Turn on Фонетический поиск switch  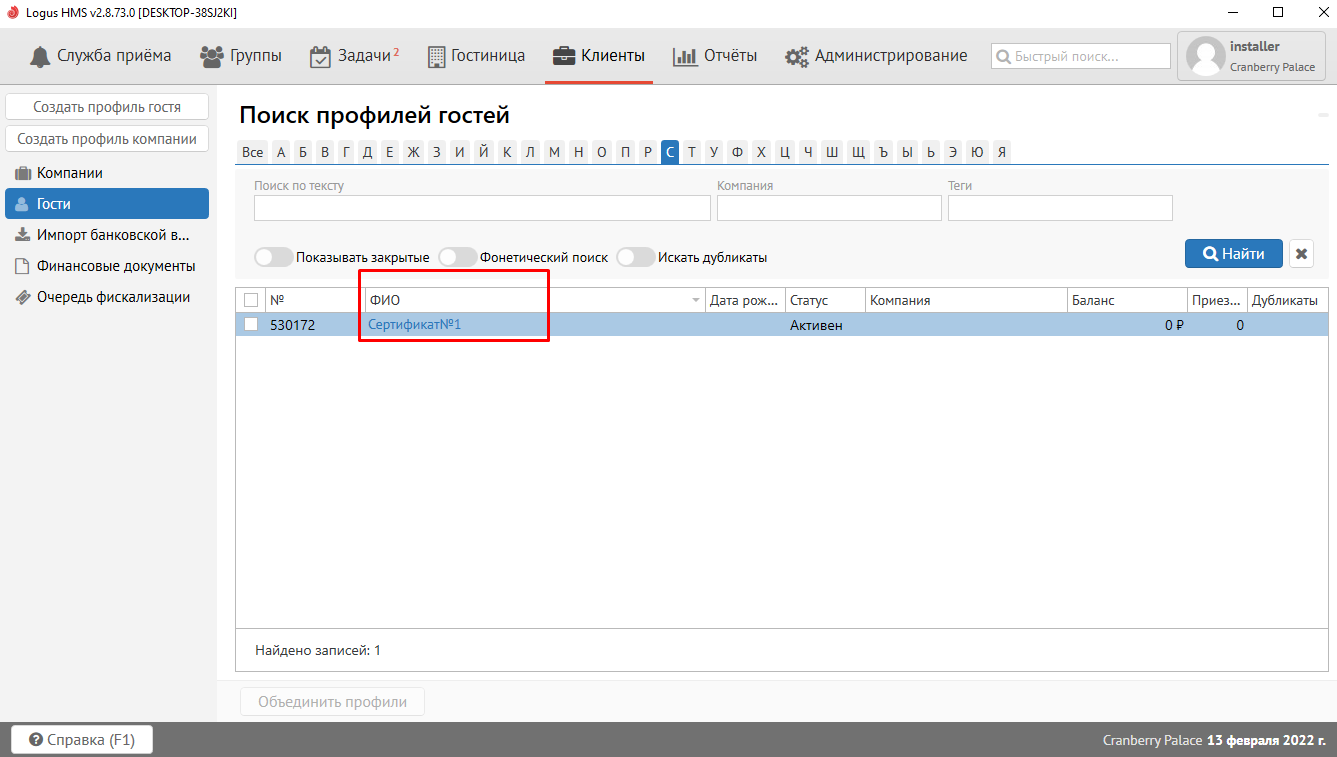[458, 257]
